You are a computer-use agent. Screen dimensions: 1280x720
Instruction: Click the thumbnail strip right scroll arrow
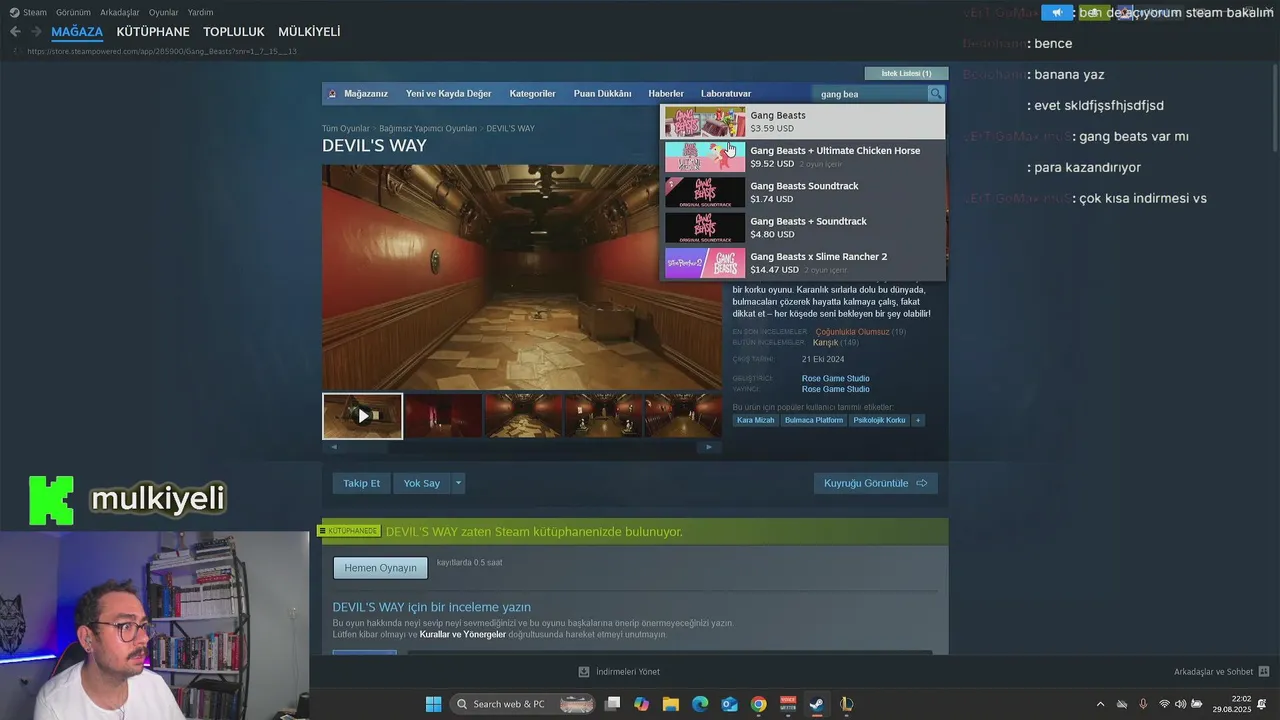[x=709, y=447]
